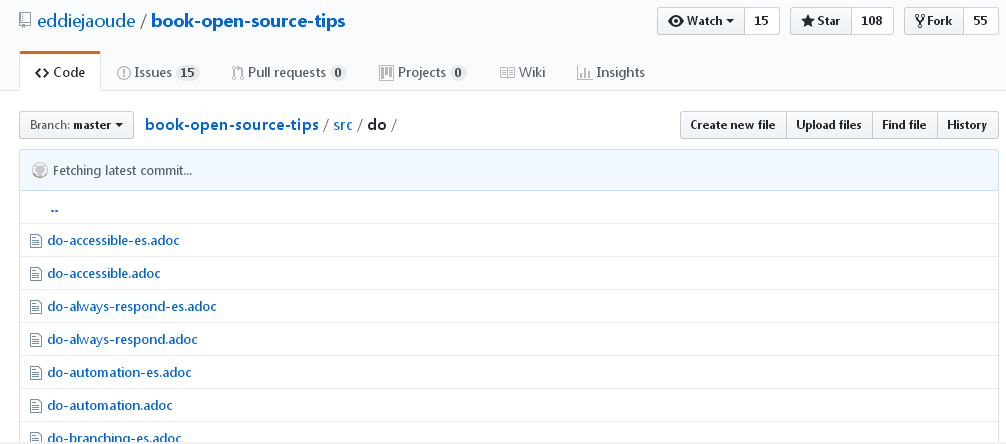Click file icon beside do-always-respond.adoc
The image size is (1006, 444).
(36, 340)
